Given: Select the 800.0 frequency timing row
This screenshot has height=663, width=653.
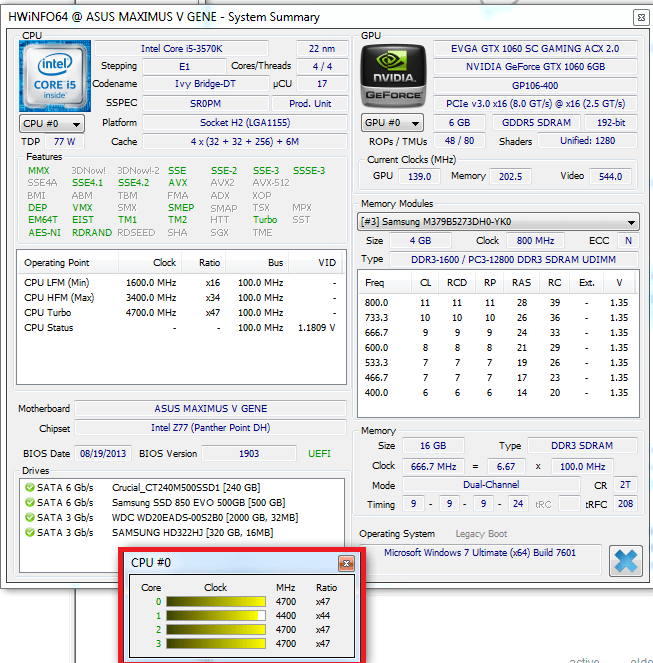Looking at the screenshot, I should (497, 303).
